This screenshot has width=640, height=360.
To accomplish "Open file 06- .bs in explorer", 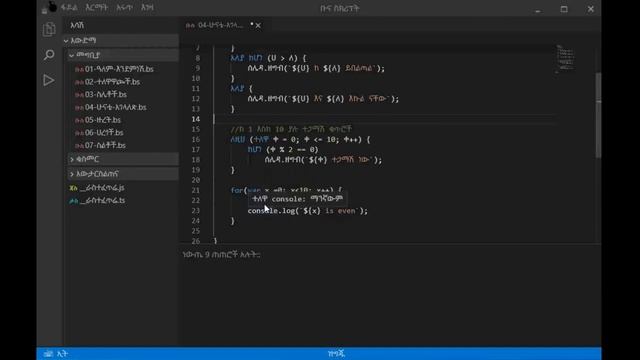I will pos(104,133).
